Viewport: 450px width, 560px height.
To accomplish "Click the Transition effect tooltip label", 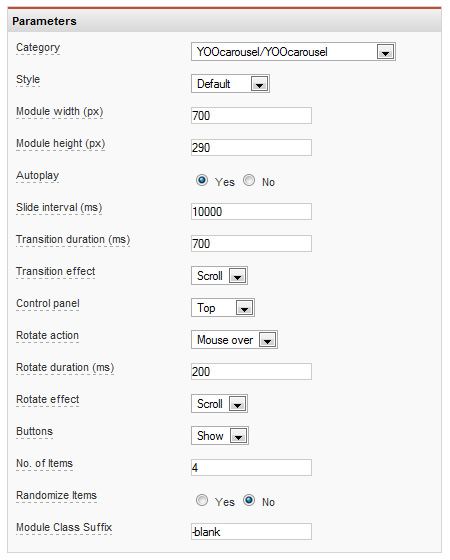I will [x=56, y=271].
